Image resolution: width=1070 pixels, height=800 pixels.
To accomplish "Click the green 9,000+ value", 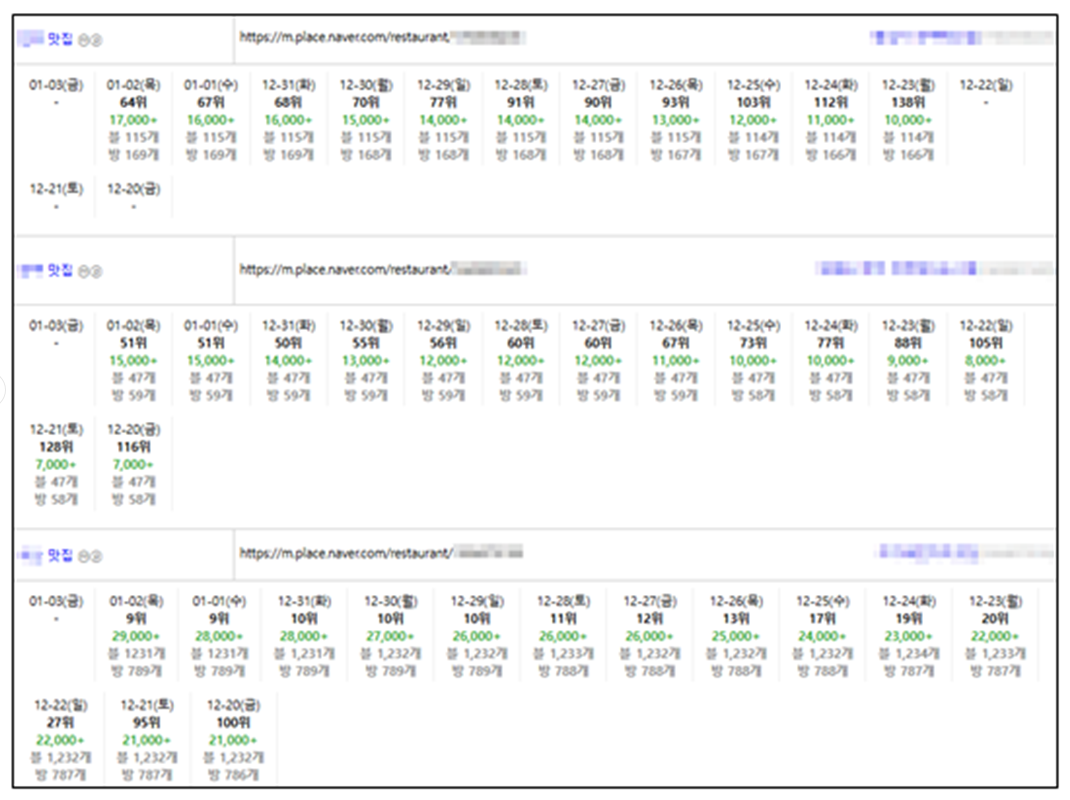I will point(908,360).
